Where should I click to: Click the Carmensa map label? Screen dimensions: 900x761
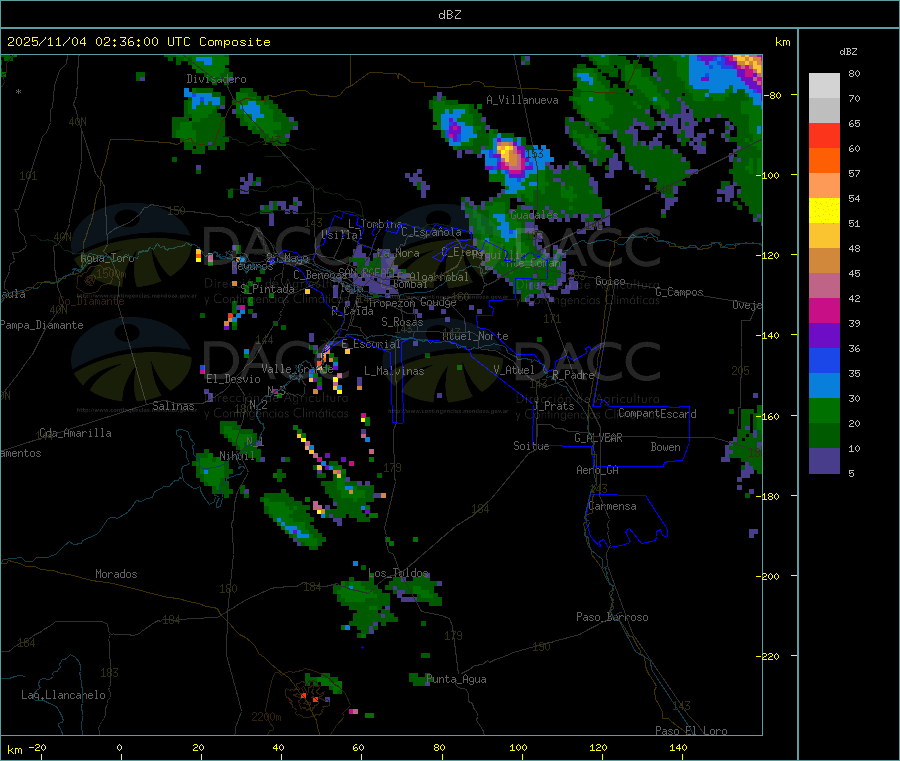tap(612, 506)
